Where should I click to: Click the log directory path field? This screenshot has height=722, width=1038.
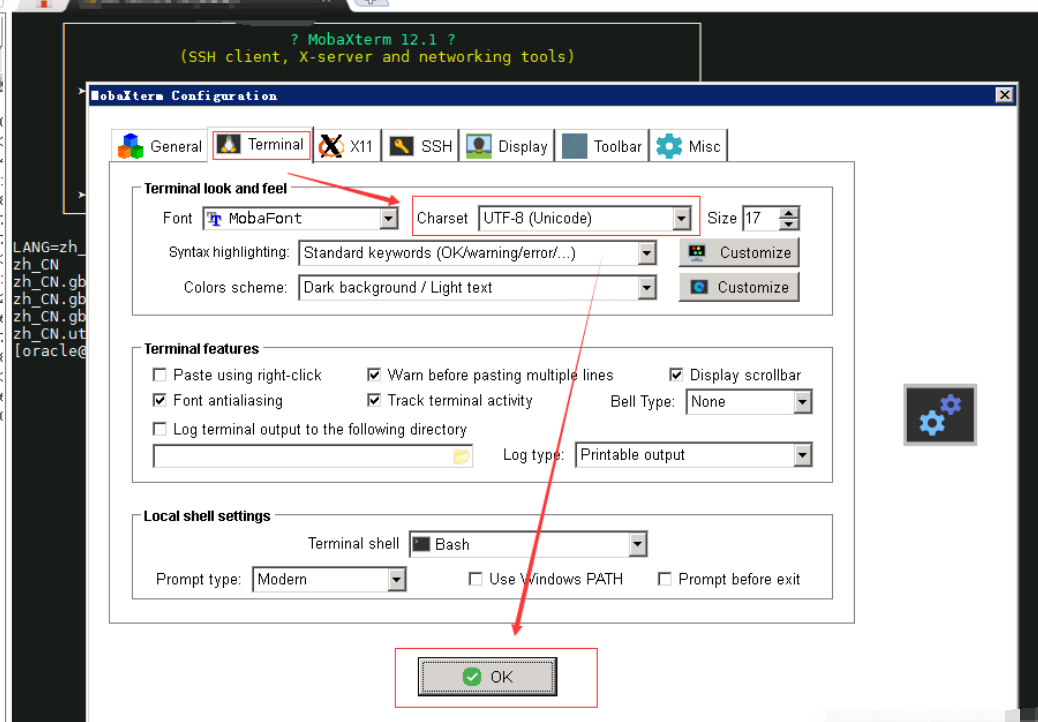click(x=312, y=456)
